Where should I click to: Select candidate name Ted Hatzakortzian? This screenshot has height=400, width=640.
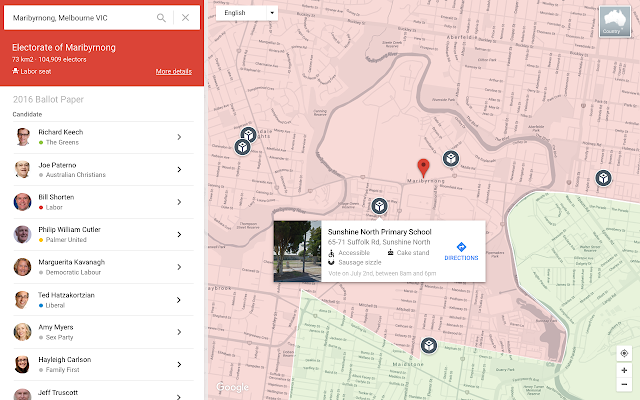click(x=67, y=295)
